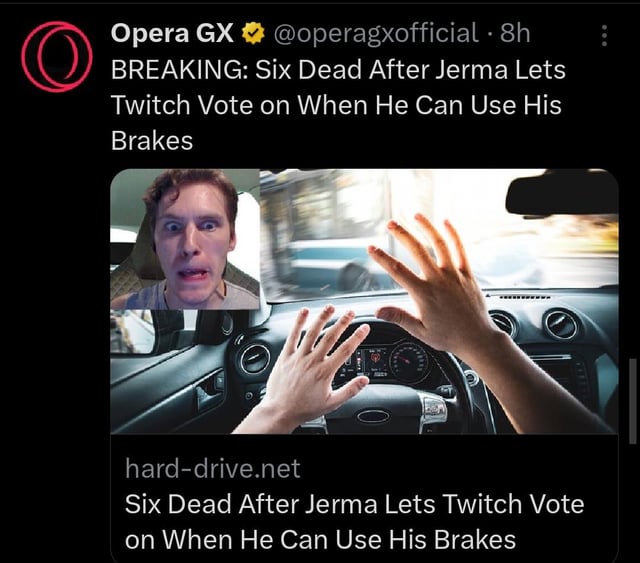Screen dimensions: 640x563
Task: Click the steering wheel Ford emblem in the image
Action: tap(373, 416)
